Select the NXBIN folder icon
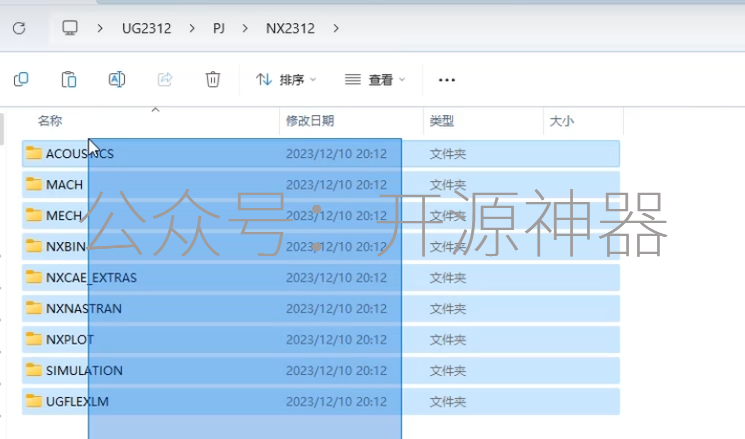 pos(34,246)
